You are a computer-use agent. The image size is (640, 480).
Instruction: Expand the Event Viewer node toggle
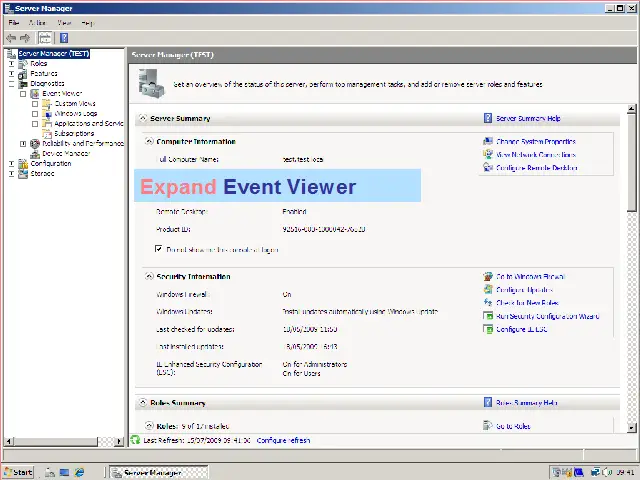point(23,94)
